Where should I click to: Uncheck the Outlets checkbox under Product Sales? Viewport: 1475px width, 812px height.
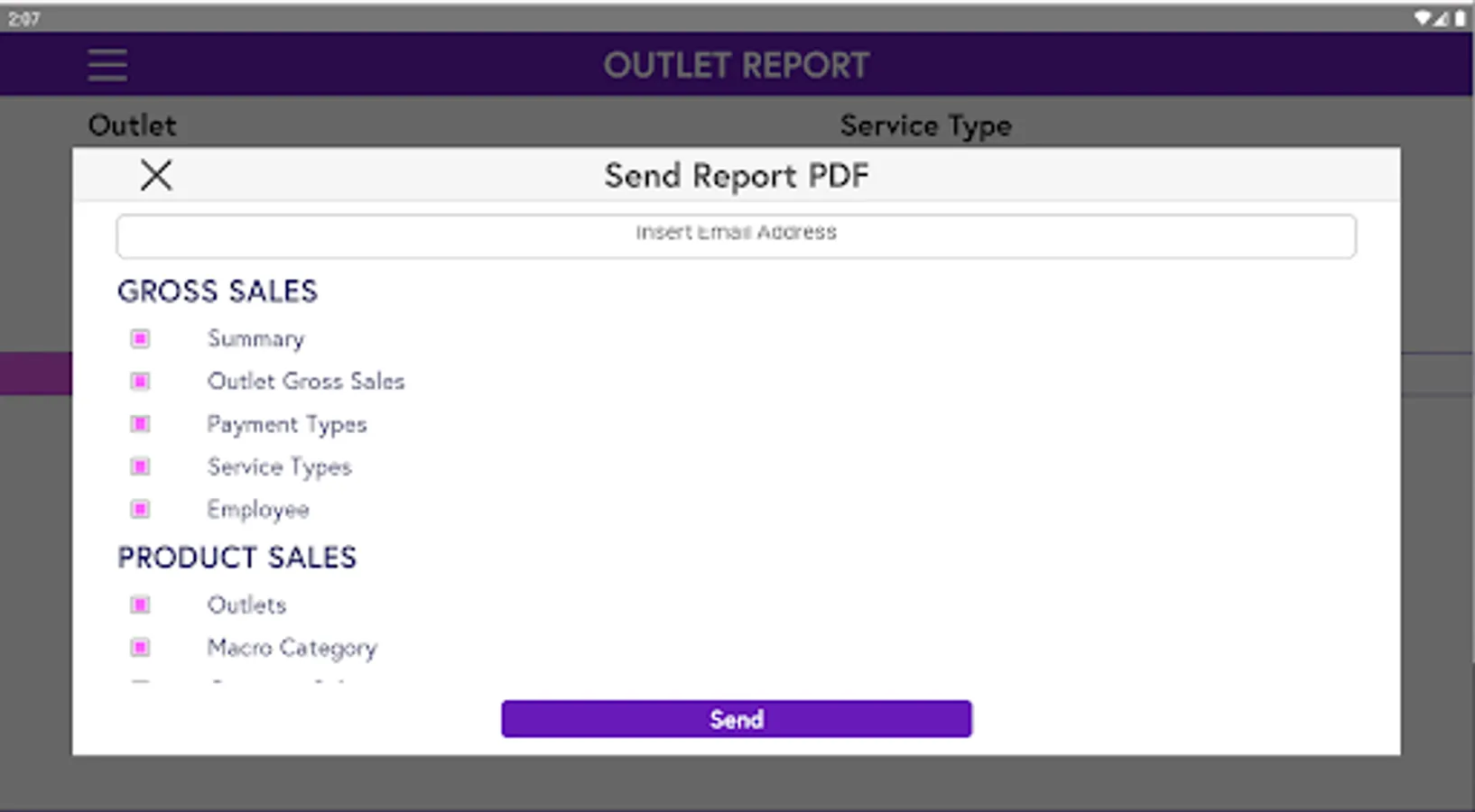140,604
